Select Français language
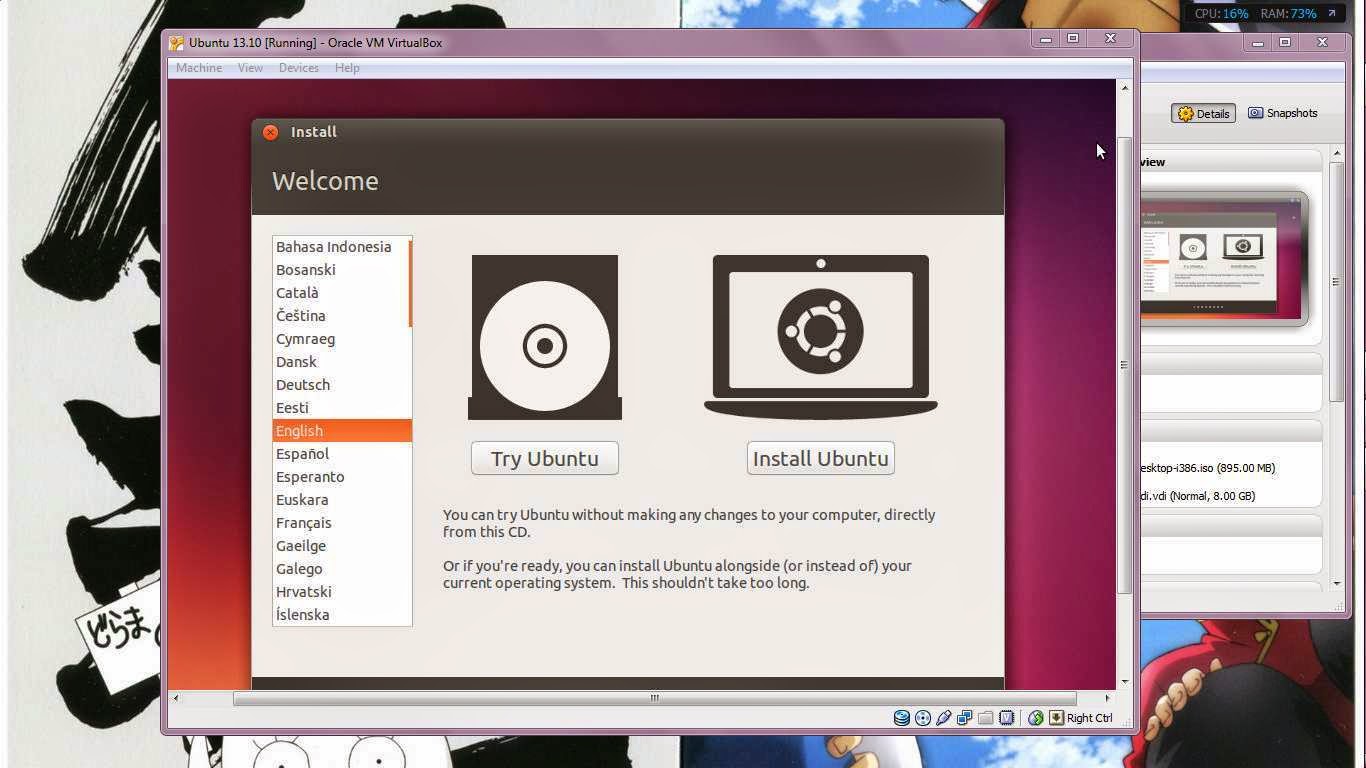Screen dimensions: 1366x768 [341, 523]
